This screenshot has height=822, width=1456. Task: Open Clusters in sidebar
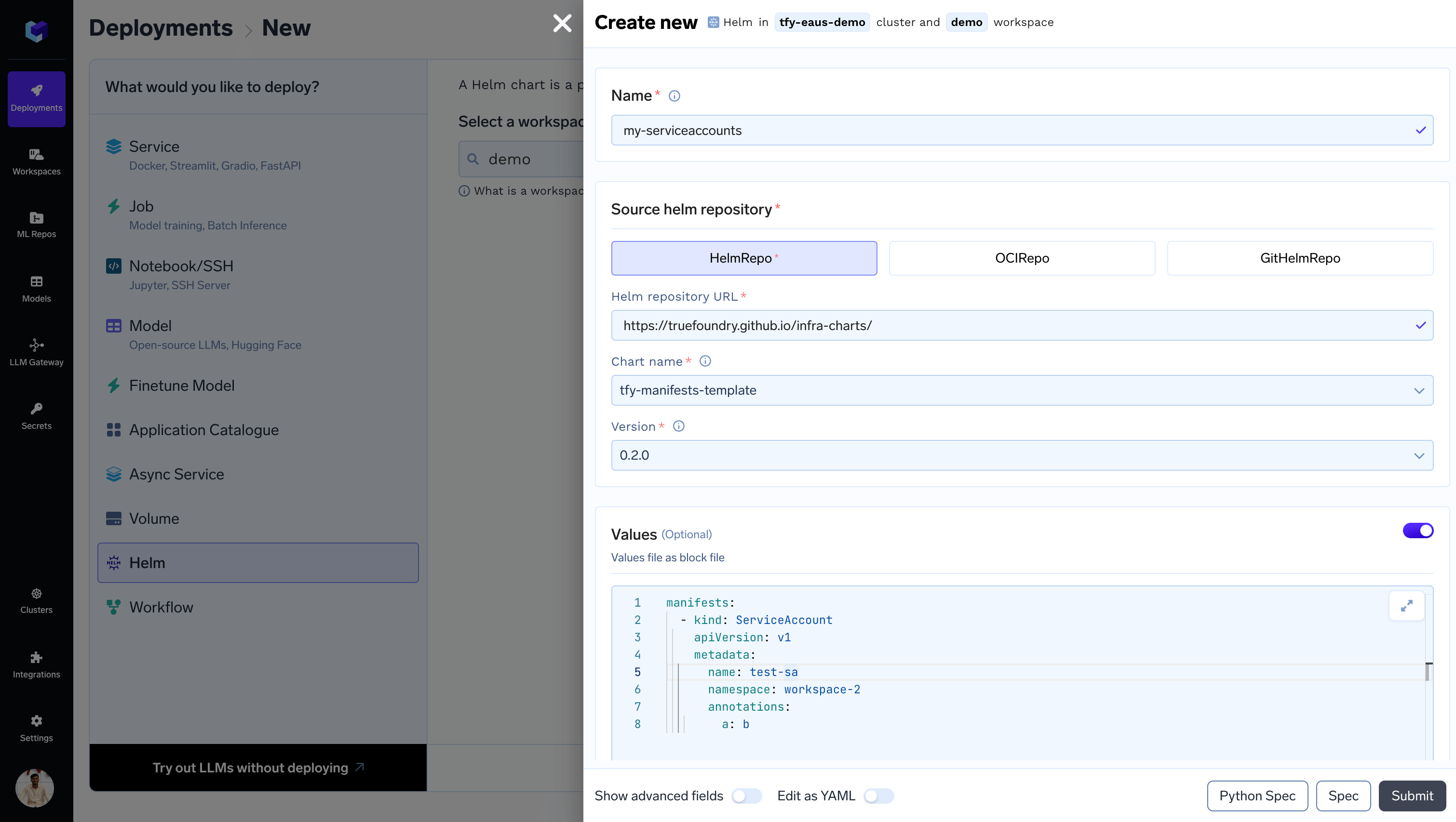(36, 600)
